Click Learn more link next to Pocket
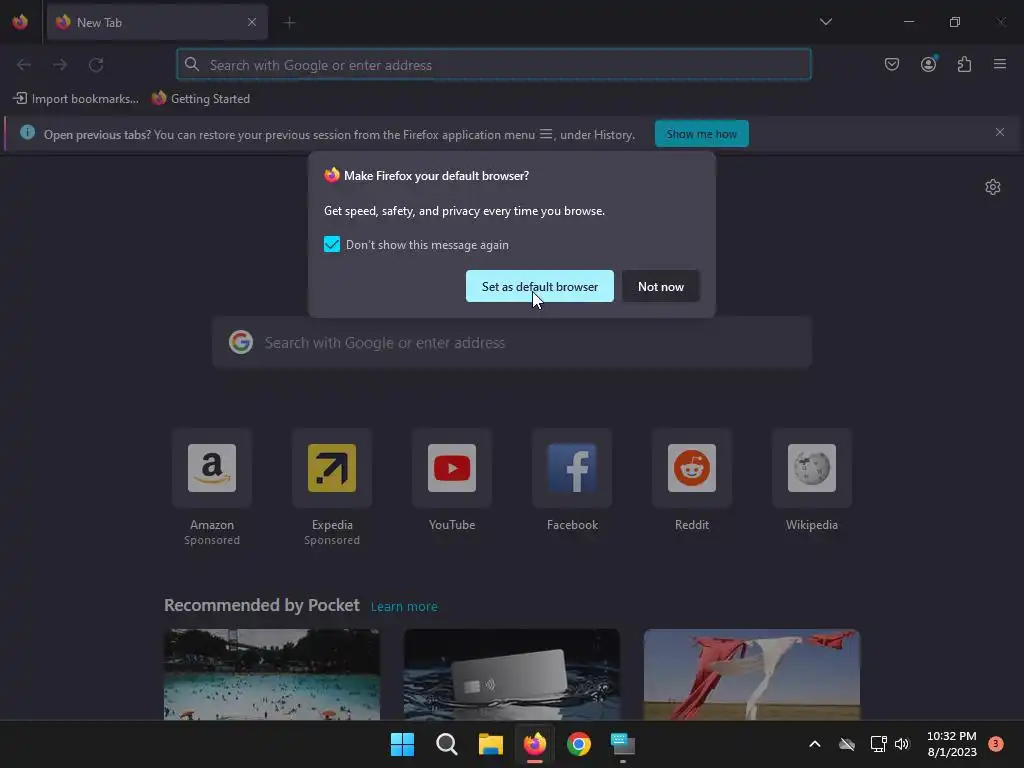The height and width of the screenshot is (768, 1024). [x=404, y=607]
